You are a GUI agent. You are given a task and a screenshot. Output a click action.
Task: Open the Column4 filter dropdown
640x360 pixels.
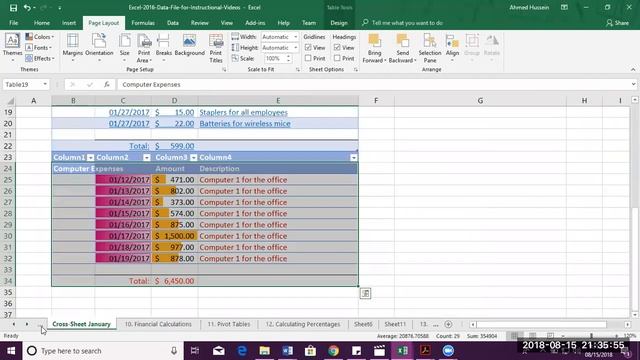point(354,158)
